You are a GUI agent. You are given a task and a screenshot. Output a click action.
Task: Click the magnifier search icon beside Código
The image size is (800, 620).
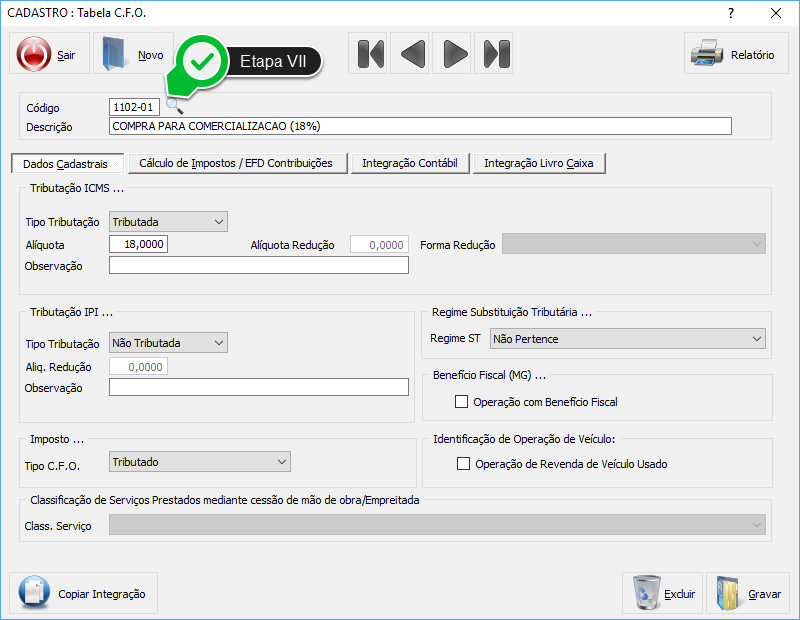coord(174,106)
